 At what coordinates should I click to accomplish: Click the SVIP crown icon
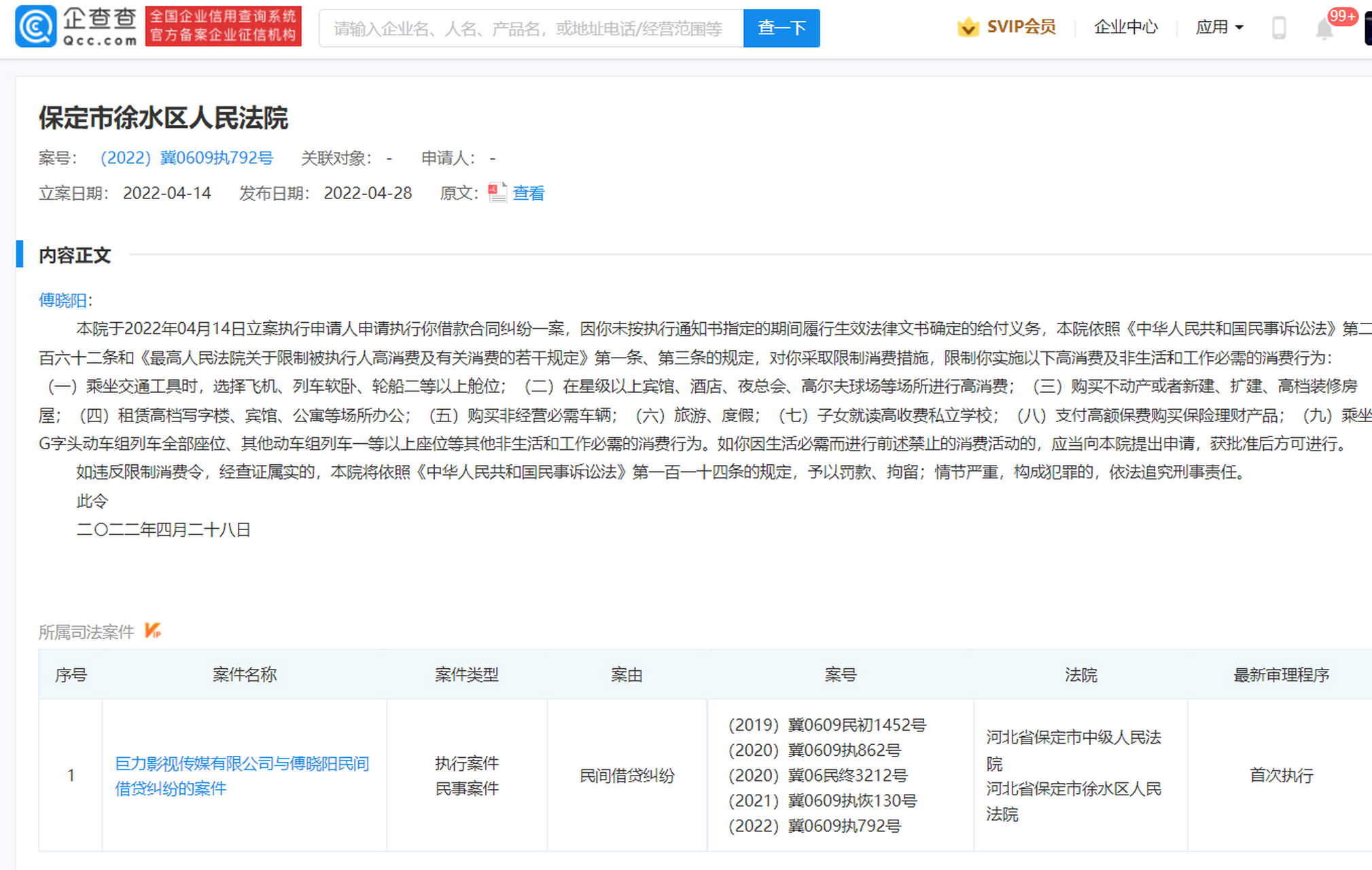tap(967, 27)
